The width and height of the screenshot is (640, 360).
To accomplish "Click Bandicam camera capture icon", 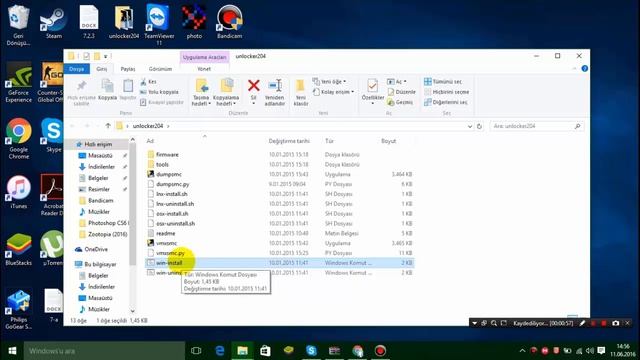I will click(616, 323).
